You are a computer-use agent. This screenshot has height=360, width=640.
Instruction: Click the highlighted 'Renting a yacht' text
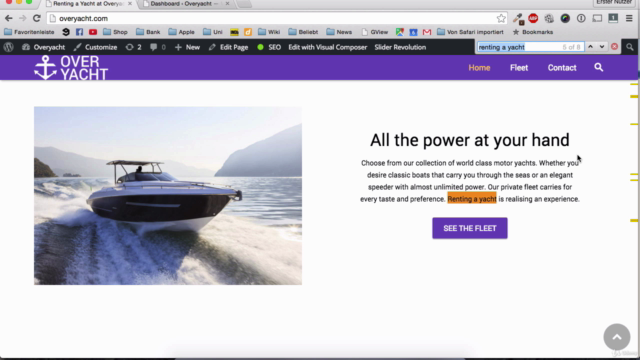pos(472,199)
